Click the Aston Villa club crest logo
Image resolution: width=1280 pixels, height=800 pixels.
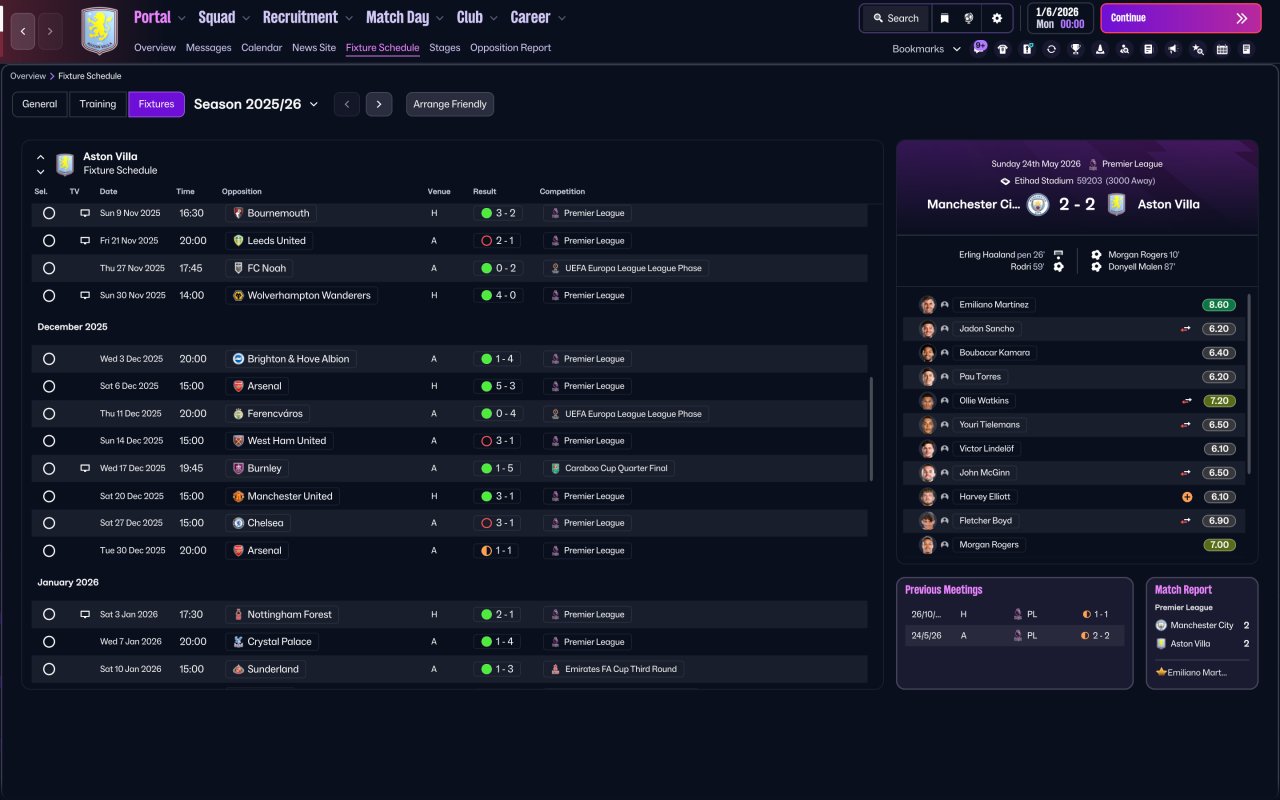99,31
